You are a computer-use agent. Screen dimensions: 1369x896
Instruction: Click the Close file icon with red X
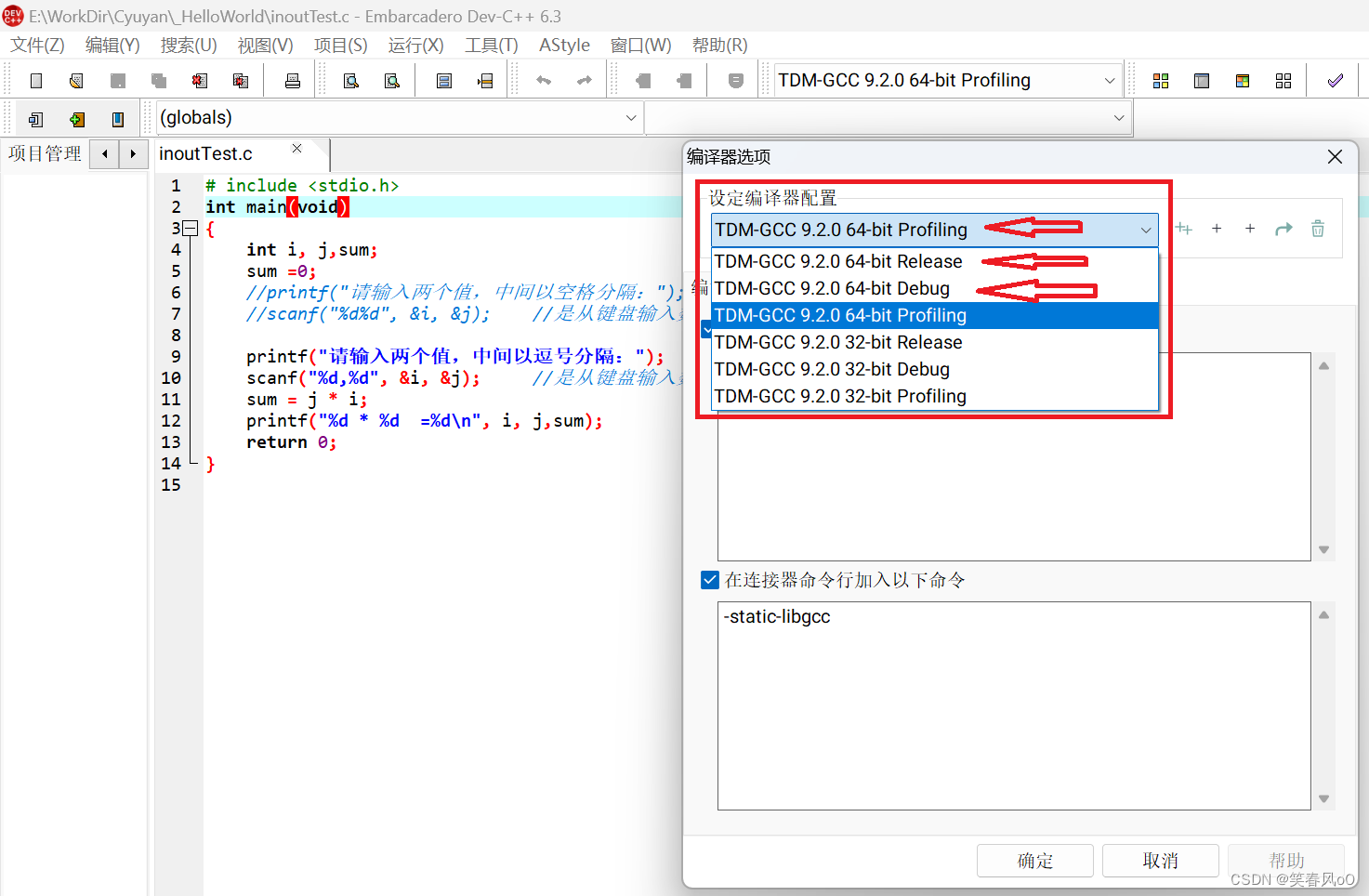pos(200,81)
